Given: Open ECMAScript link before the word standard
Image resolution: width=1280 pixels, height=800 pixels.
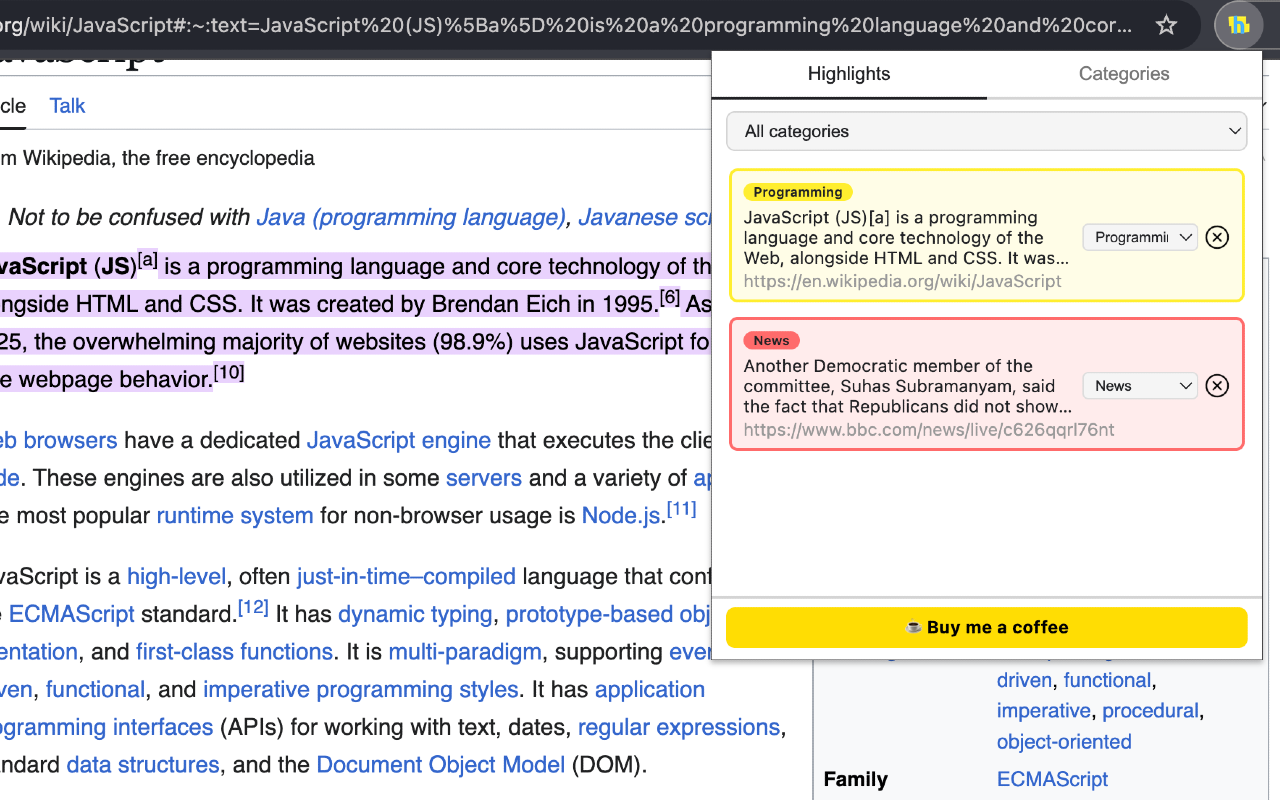Looking at the screenshot, I should (x=72, y=614).
